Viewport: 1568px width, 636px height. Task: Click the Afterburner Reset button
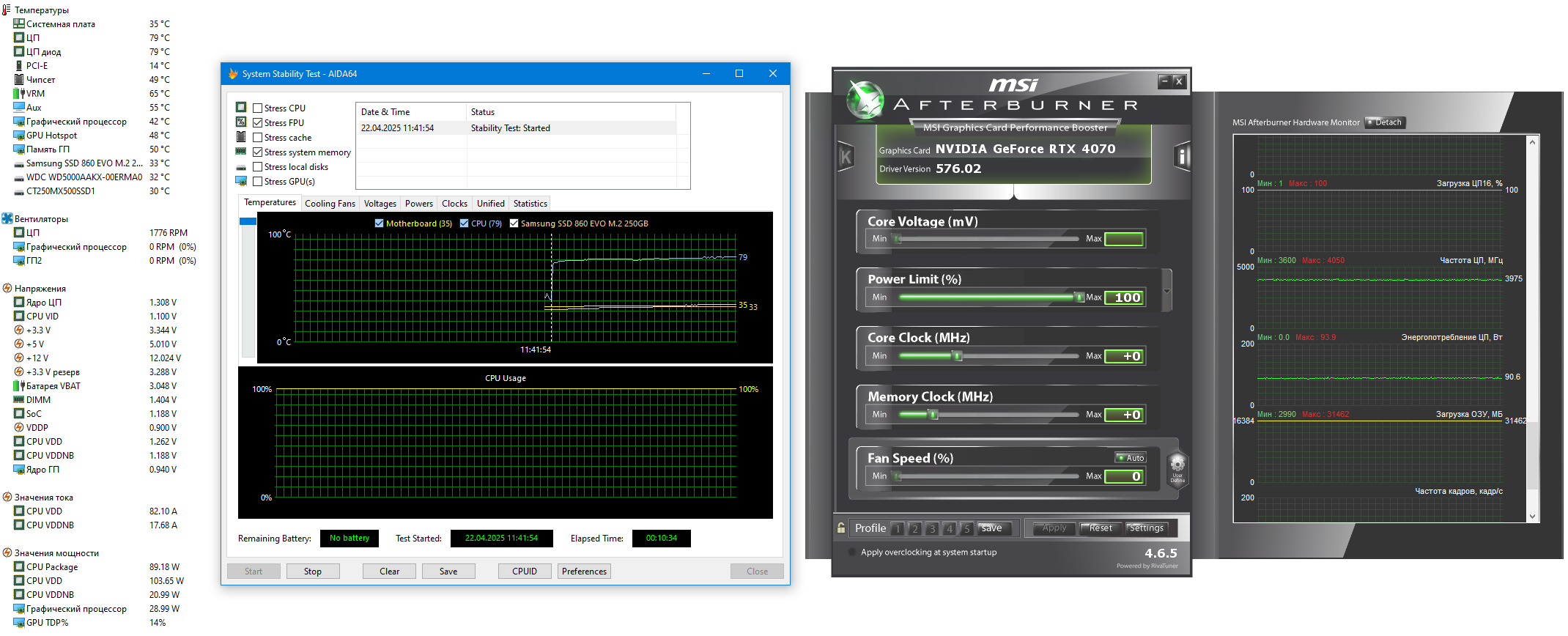1100,528
